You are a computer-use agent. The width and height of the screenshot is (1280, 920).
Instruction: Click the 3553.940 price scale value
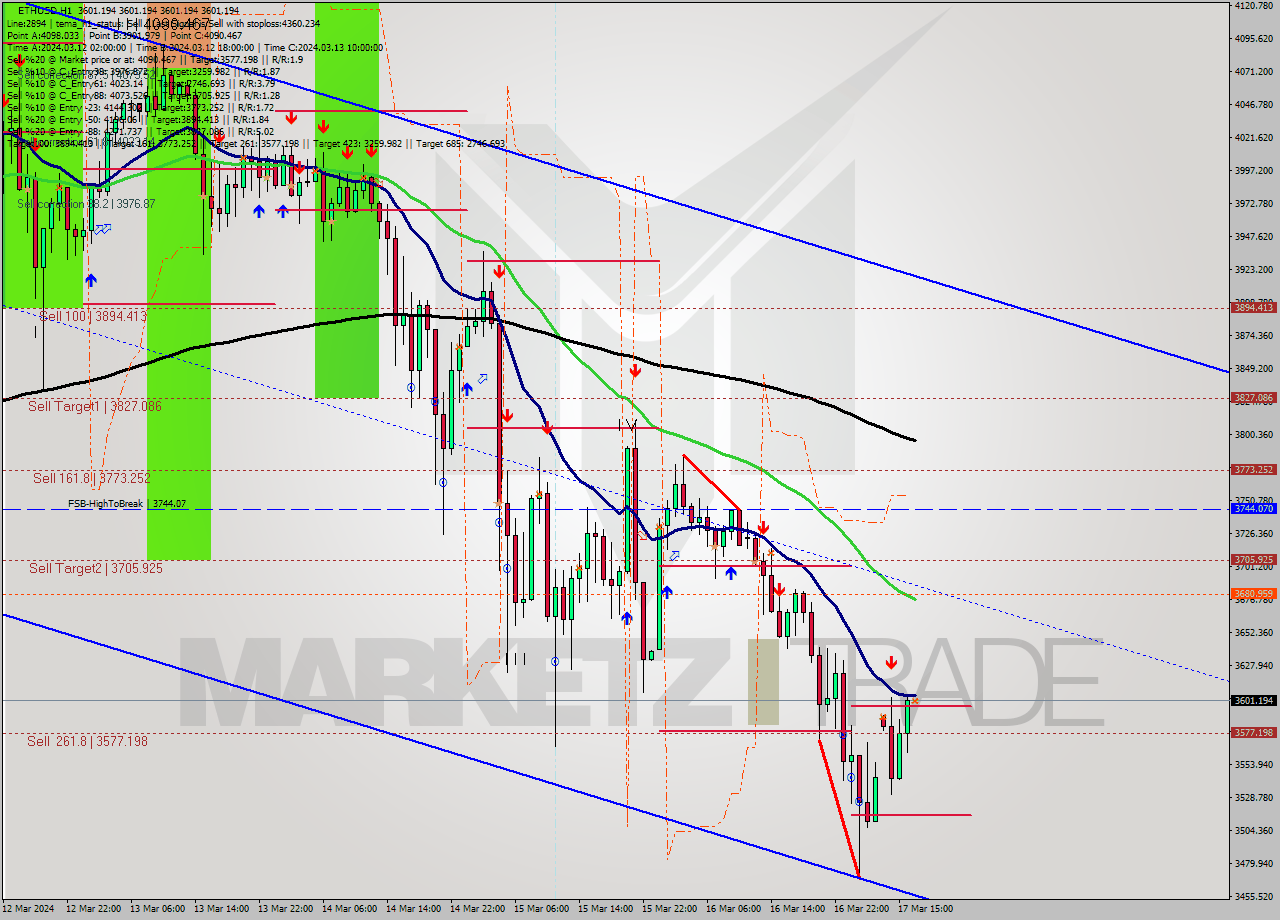1253,765
